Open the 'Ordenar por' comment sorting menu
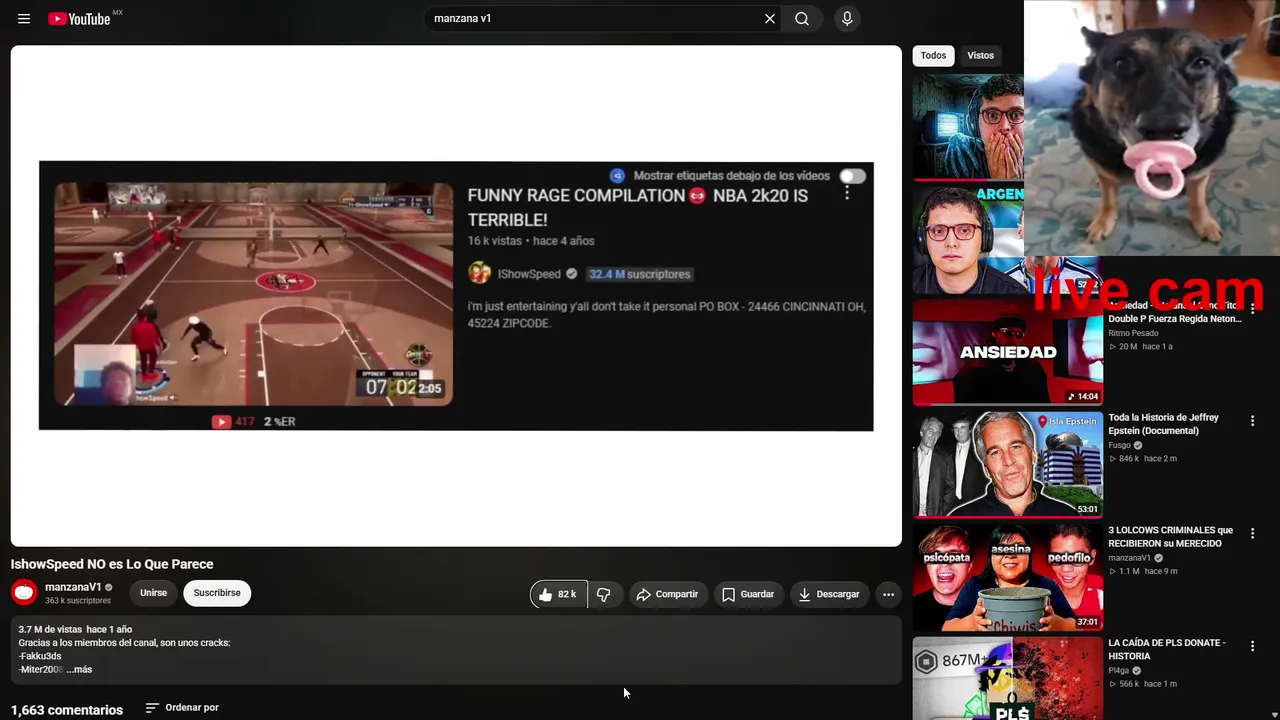Viewport: 1280px width, 720px height. [x=182, y=708]
